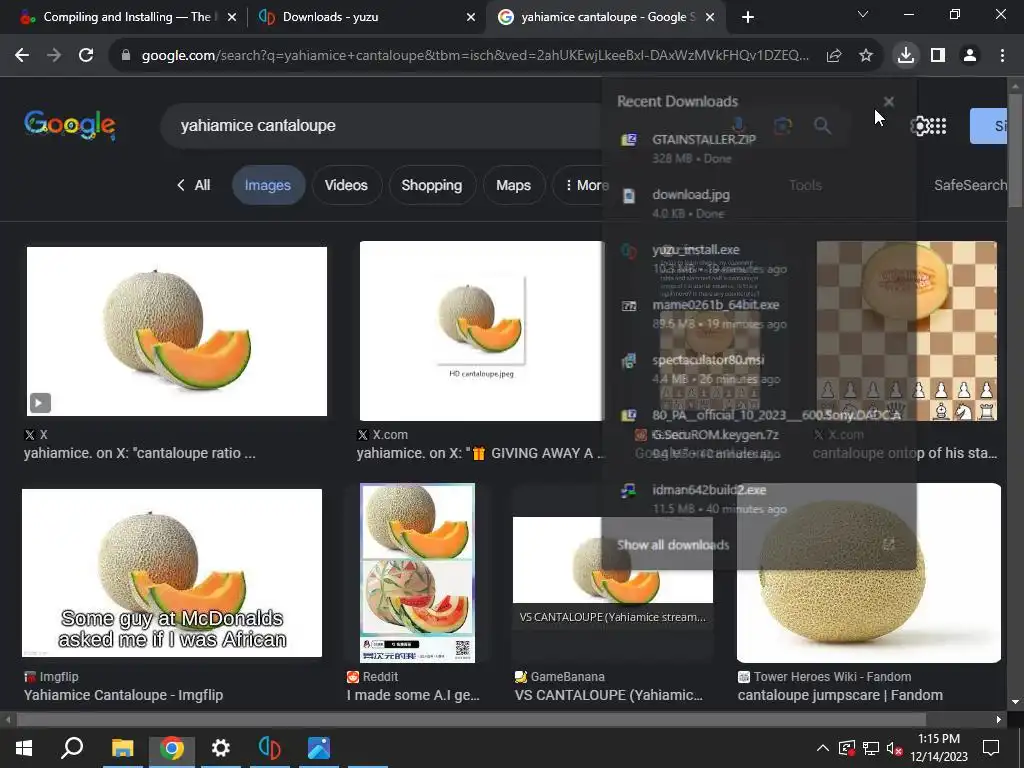The height and width of the screenshot is (768, 1024).
Task: Close the Recent Downloads popup
Action: coord(889,101)
